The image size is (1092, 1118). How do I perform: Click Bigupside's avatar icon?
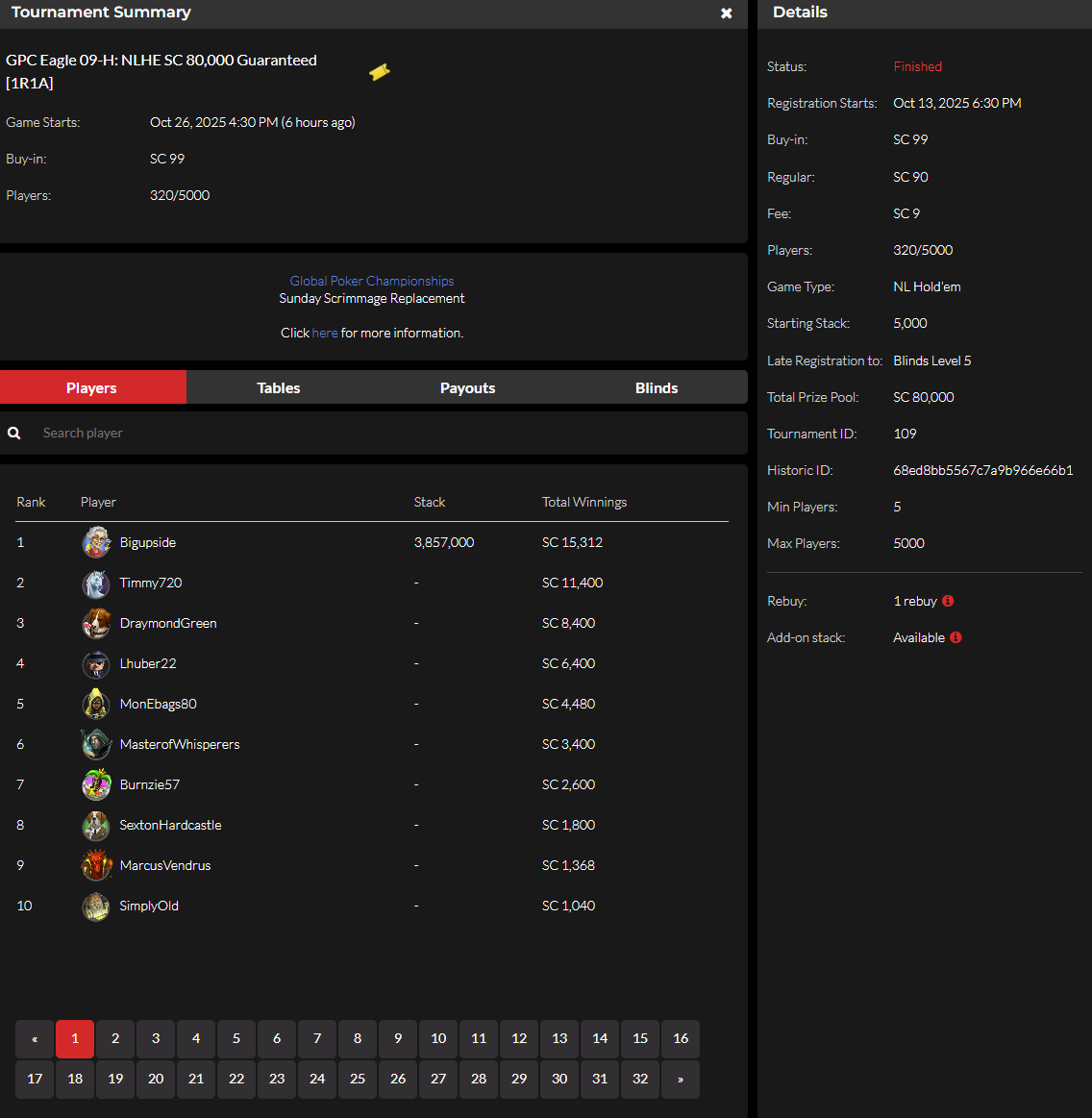(95, 541)
